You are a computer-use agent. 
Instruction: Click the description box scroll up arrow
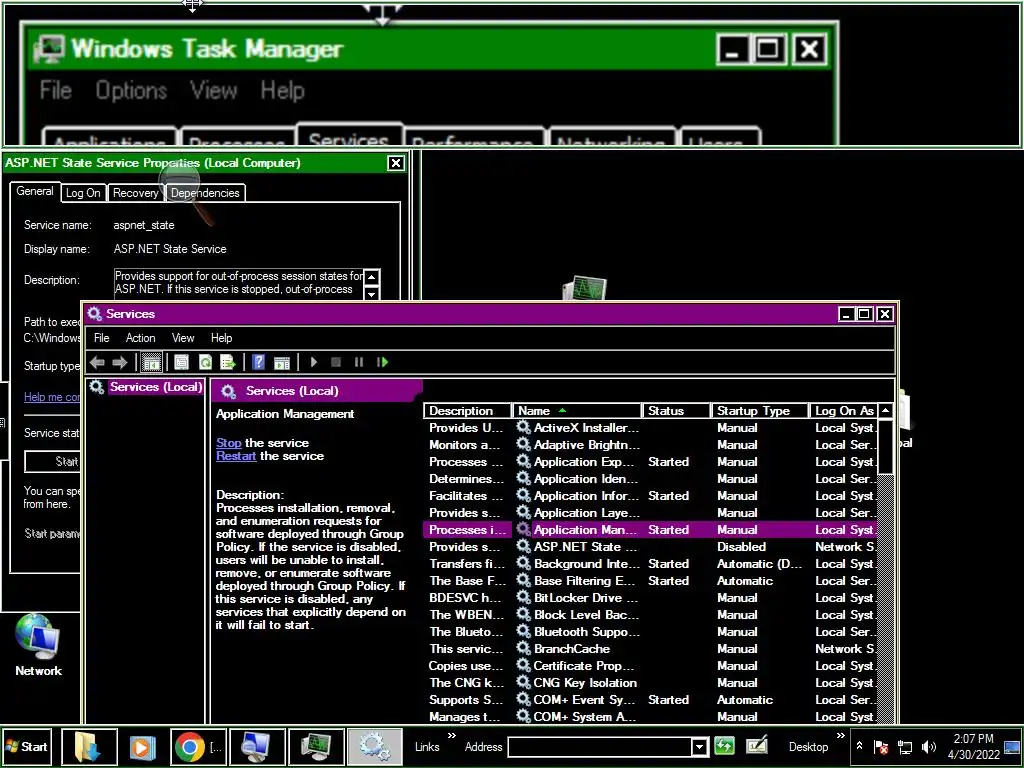372,277
